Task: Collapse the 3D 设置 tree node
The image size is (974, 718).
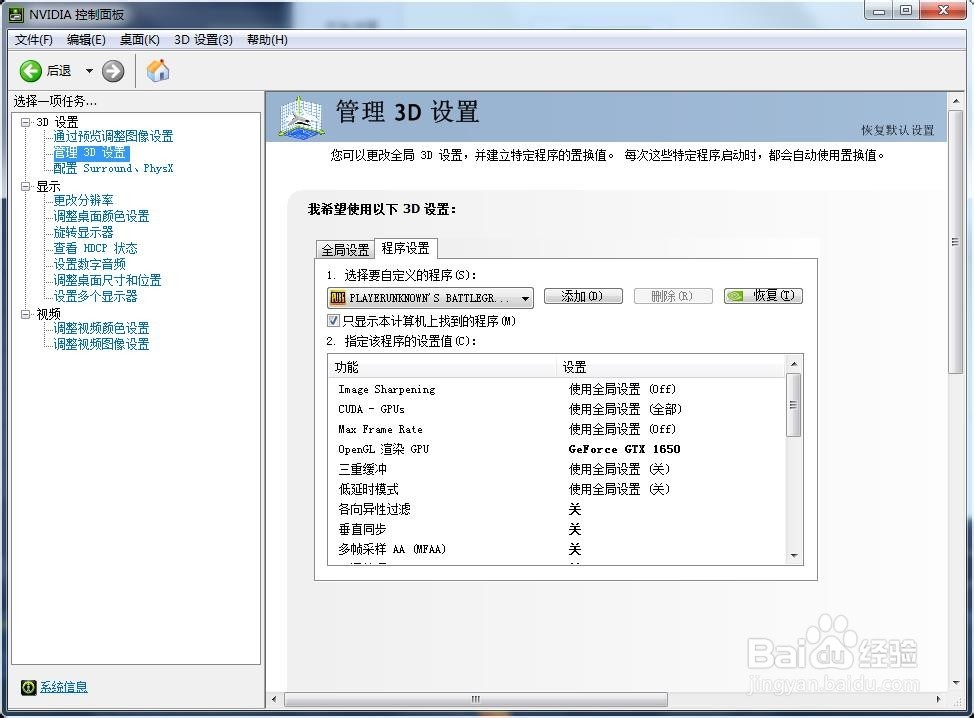Action: click(x=25, y=122)
